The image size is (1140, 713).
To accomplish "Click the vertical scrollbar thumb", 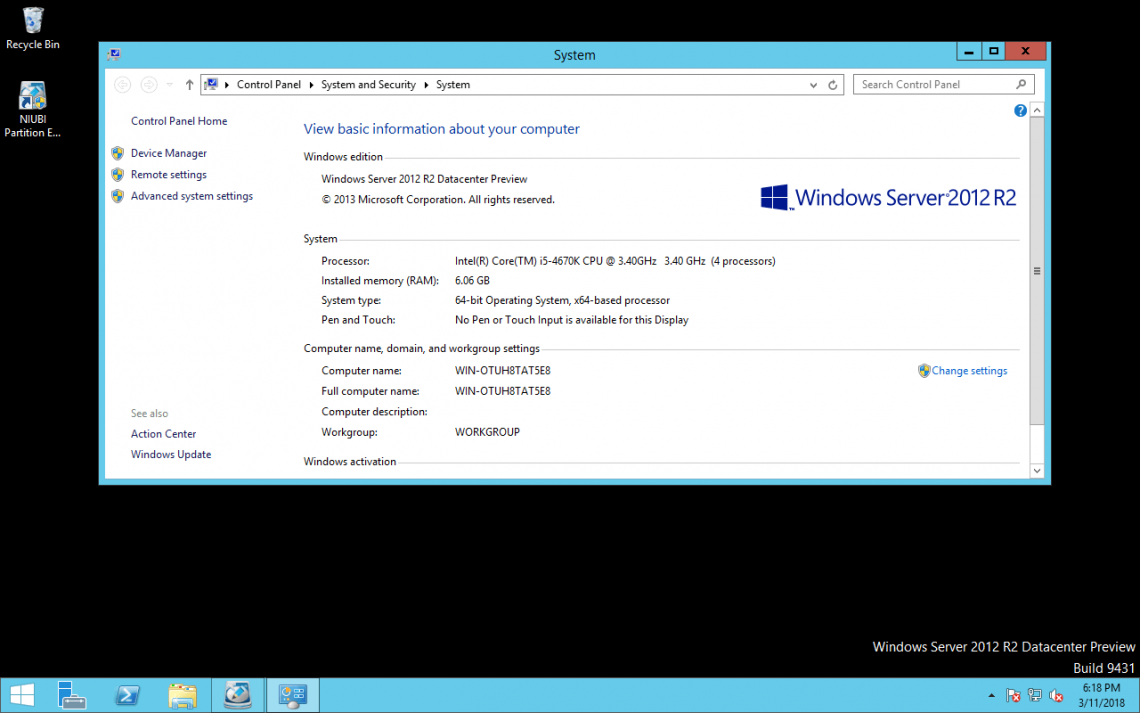I will pyautogui.click(x=1037, y=271).
